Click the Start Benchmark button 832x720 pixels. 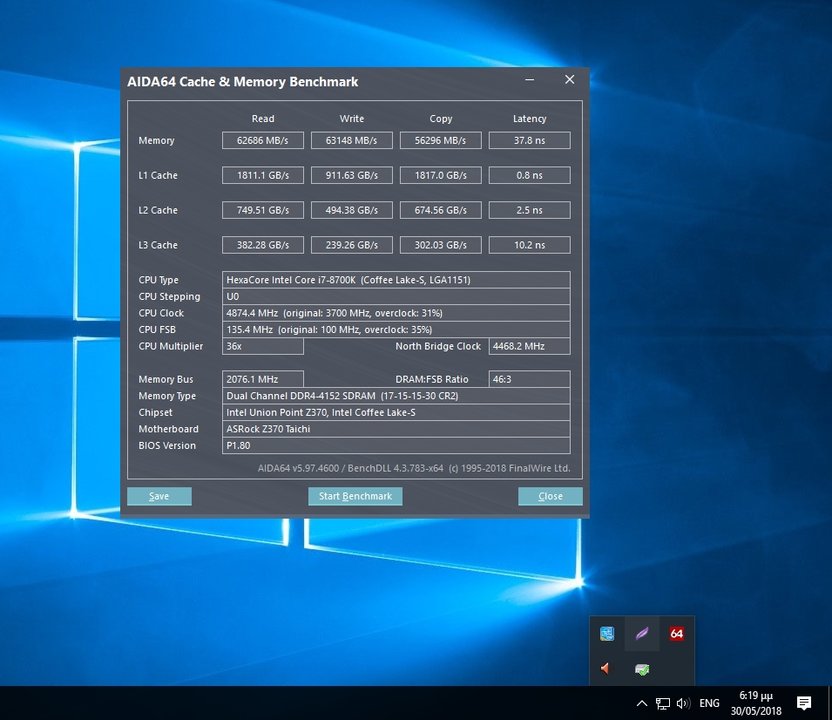(x=355, y=496)
